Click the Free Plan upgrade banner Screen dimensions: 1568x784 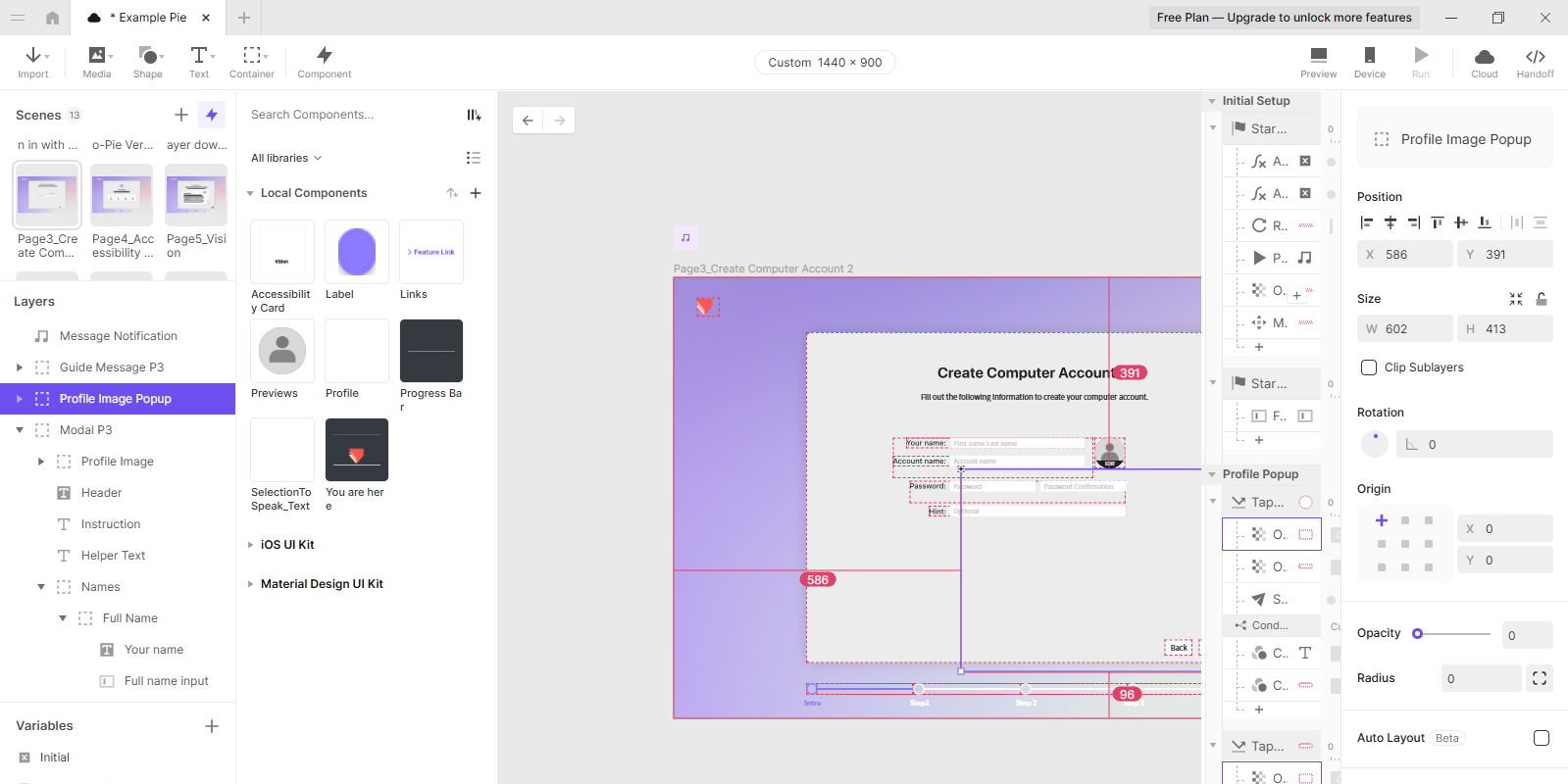click(x=1284, y=18)
